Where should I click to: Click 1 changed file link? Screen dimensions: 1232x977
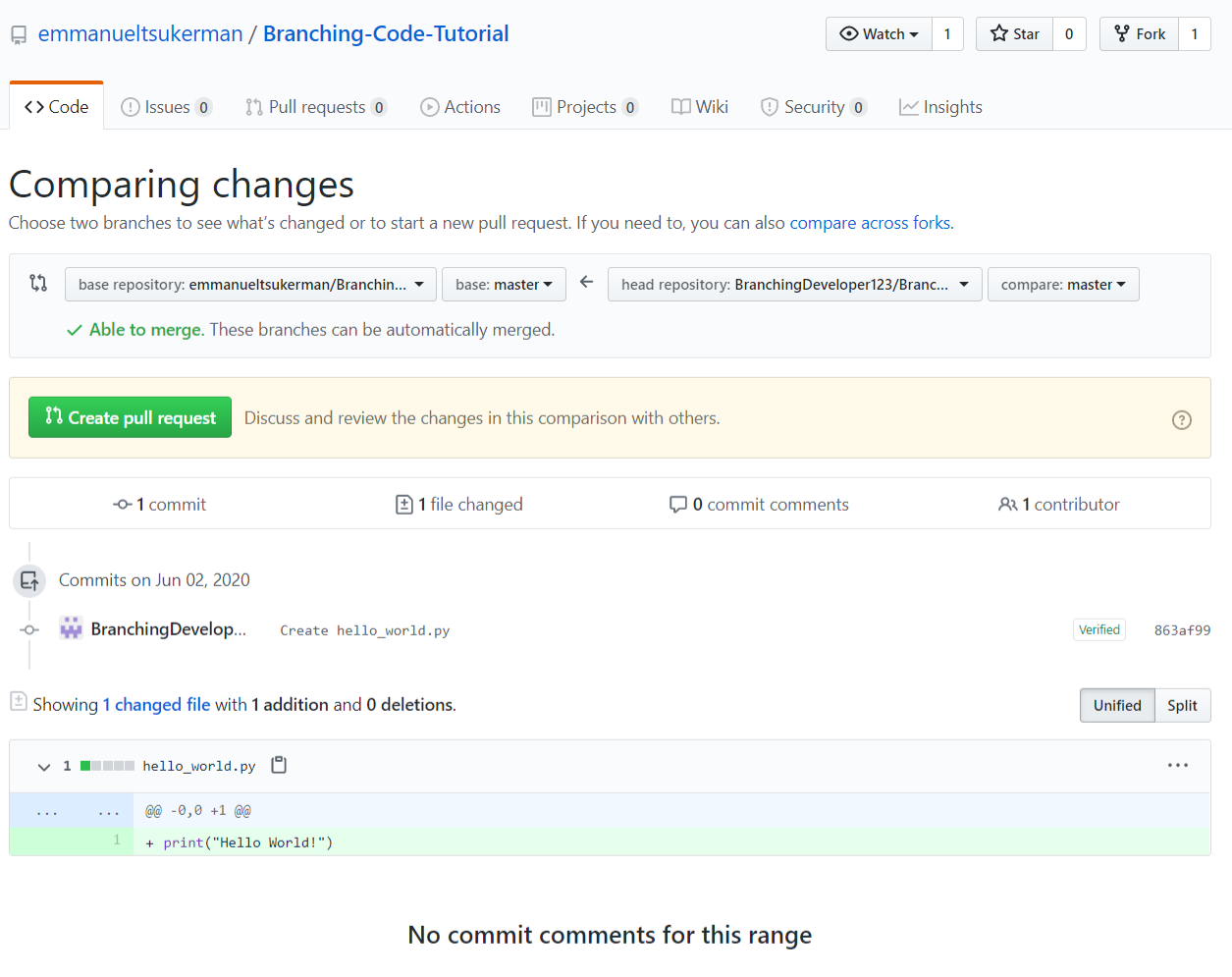click(x=156, y=704)
